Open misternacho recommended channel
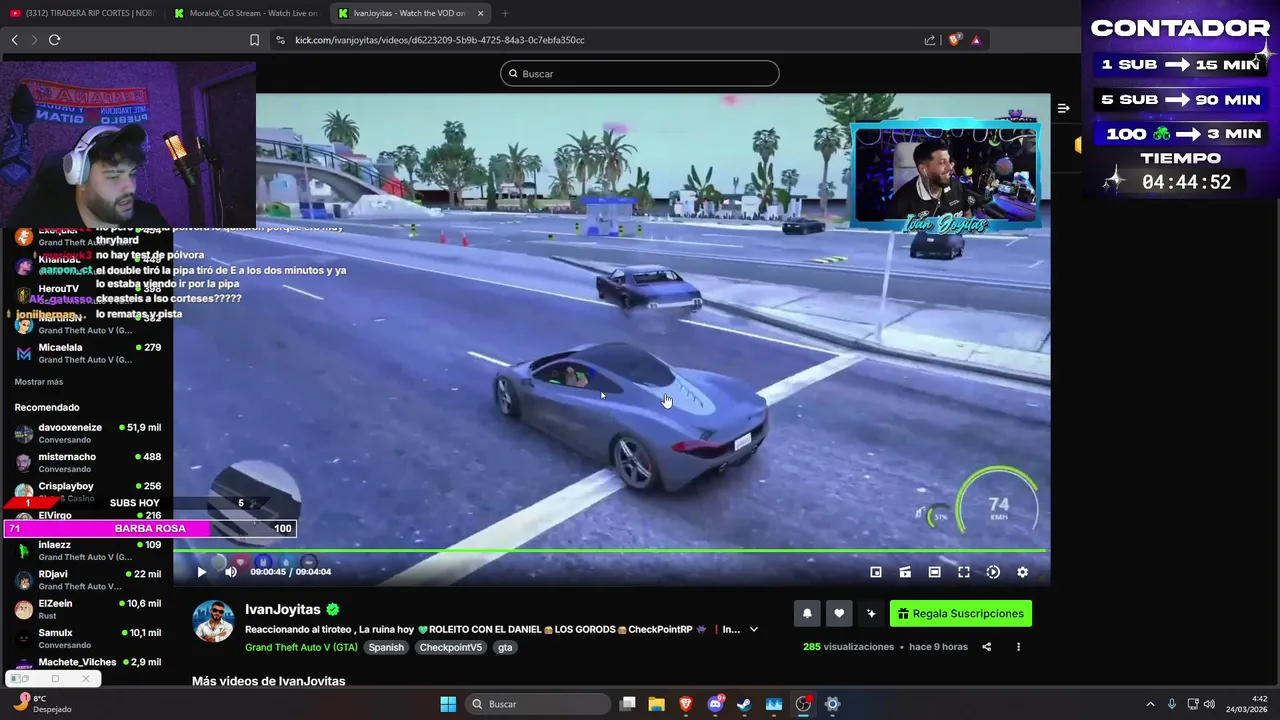 (x=87, y=462)
